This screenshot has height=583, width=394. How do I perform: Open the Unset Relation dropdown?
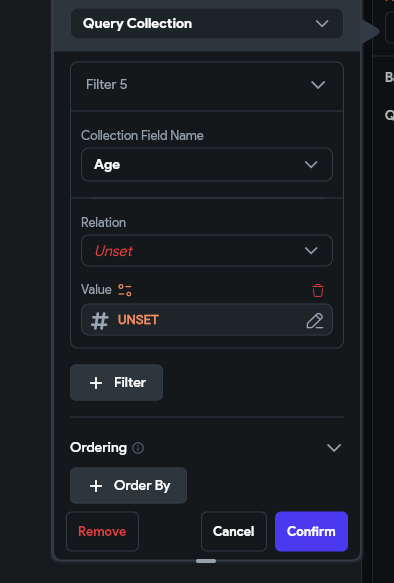click(x=207, y=251)
